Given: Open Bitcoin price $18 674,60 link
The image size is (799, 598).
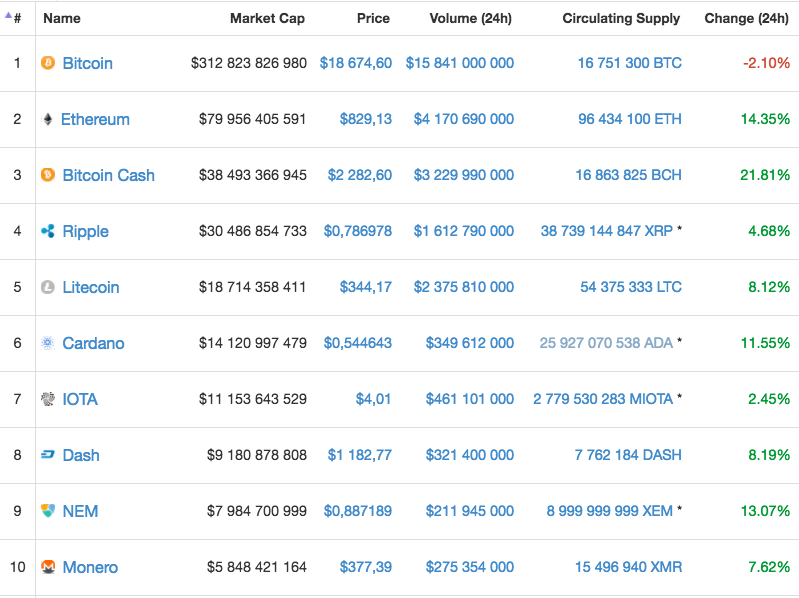Looking at the screenshot, I should pyautogui.click(x=356, y=63).
